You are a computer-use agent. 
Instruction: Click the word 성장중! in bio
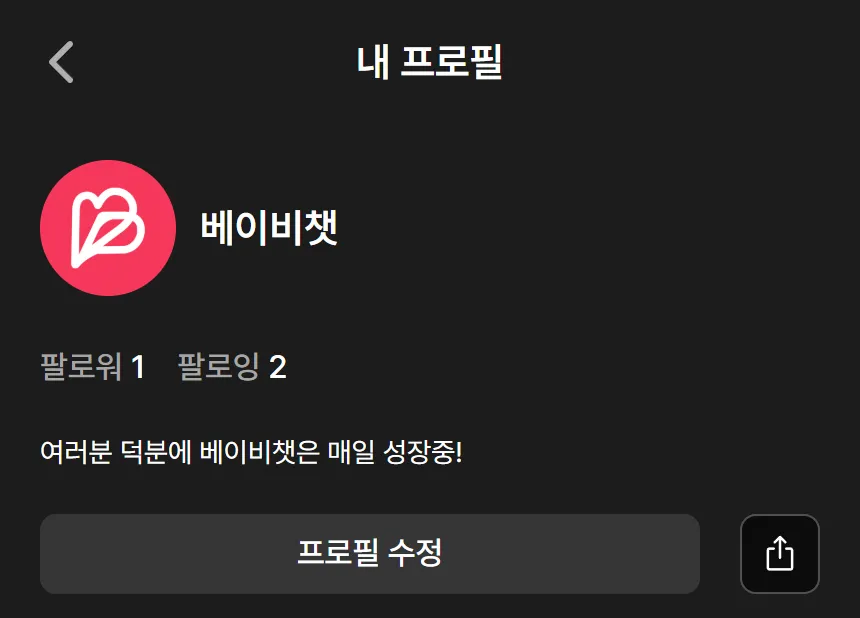[422, 453]
